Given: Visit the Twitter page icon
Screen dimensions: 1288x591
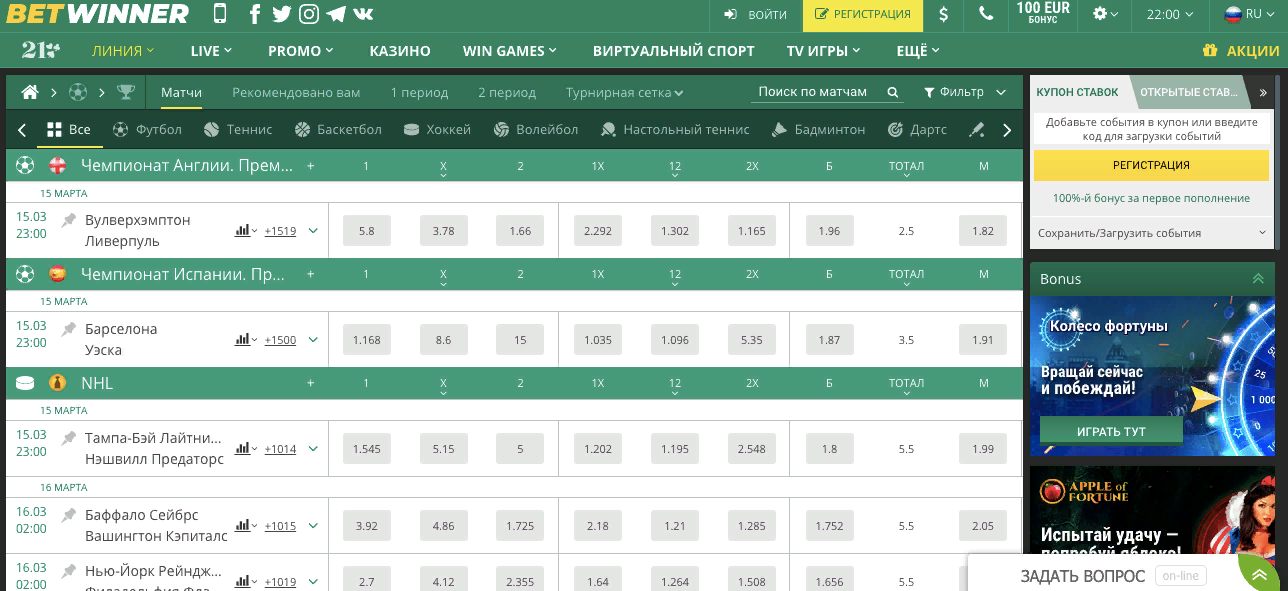Looking at the screenshot, I should 282,14.
